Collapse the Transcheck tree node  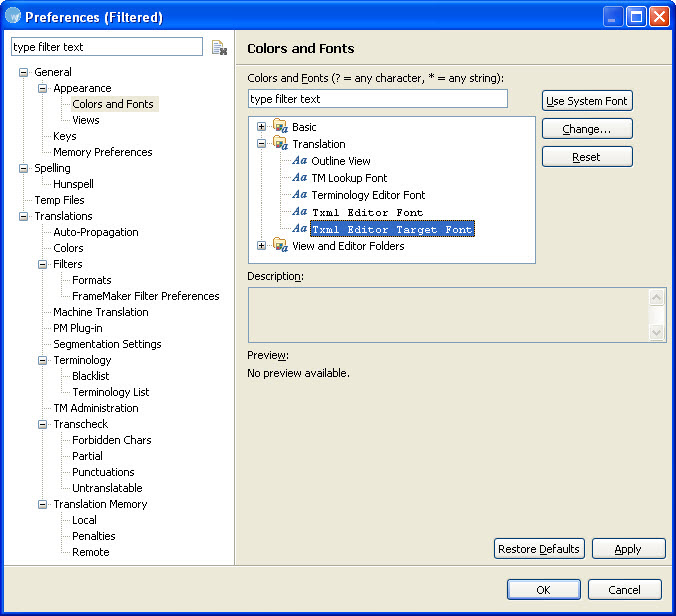(43, 424)
